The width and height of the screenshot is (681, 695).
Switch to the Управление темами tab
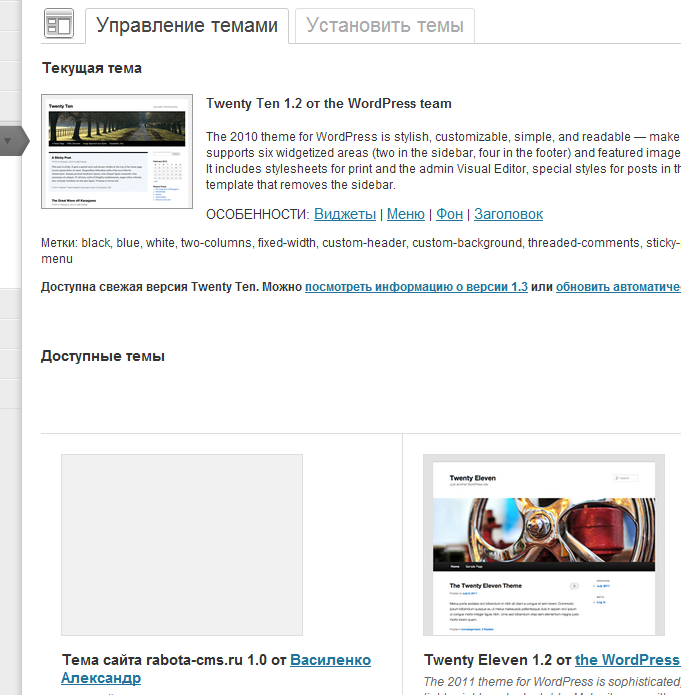pyautogui.click(x=187, y=26)
